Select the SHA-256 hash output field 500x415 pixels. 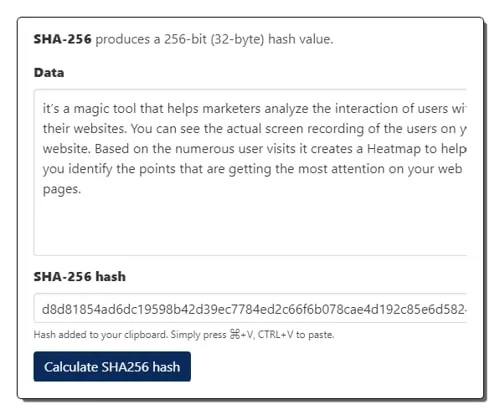[250, 308]
